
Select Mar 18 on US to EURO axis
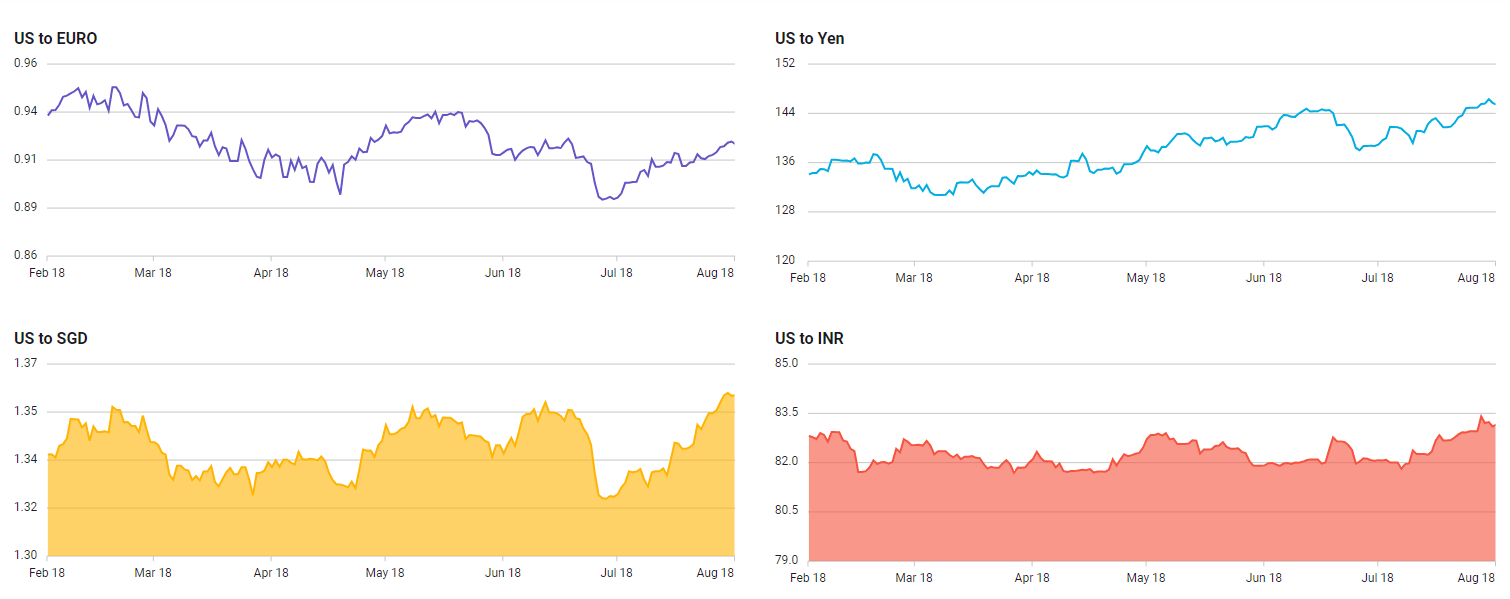tap(153, 273)
